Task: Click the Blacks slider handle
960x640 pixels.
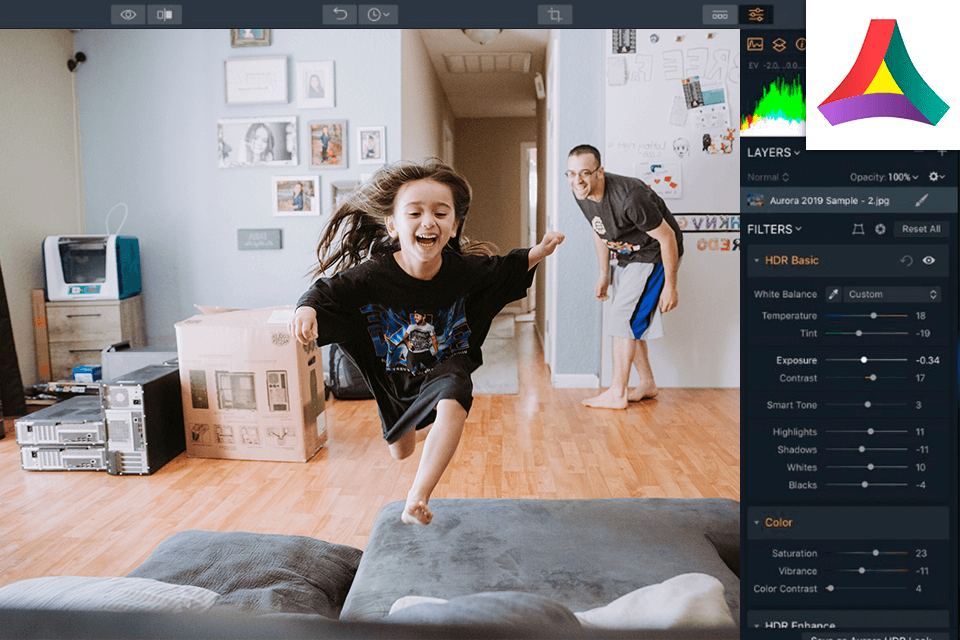Action: pos(864,485)
